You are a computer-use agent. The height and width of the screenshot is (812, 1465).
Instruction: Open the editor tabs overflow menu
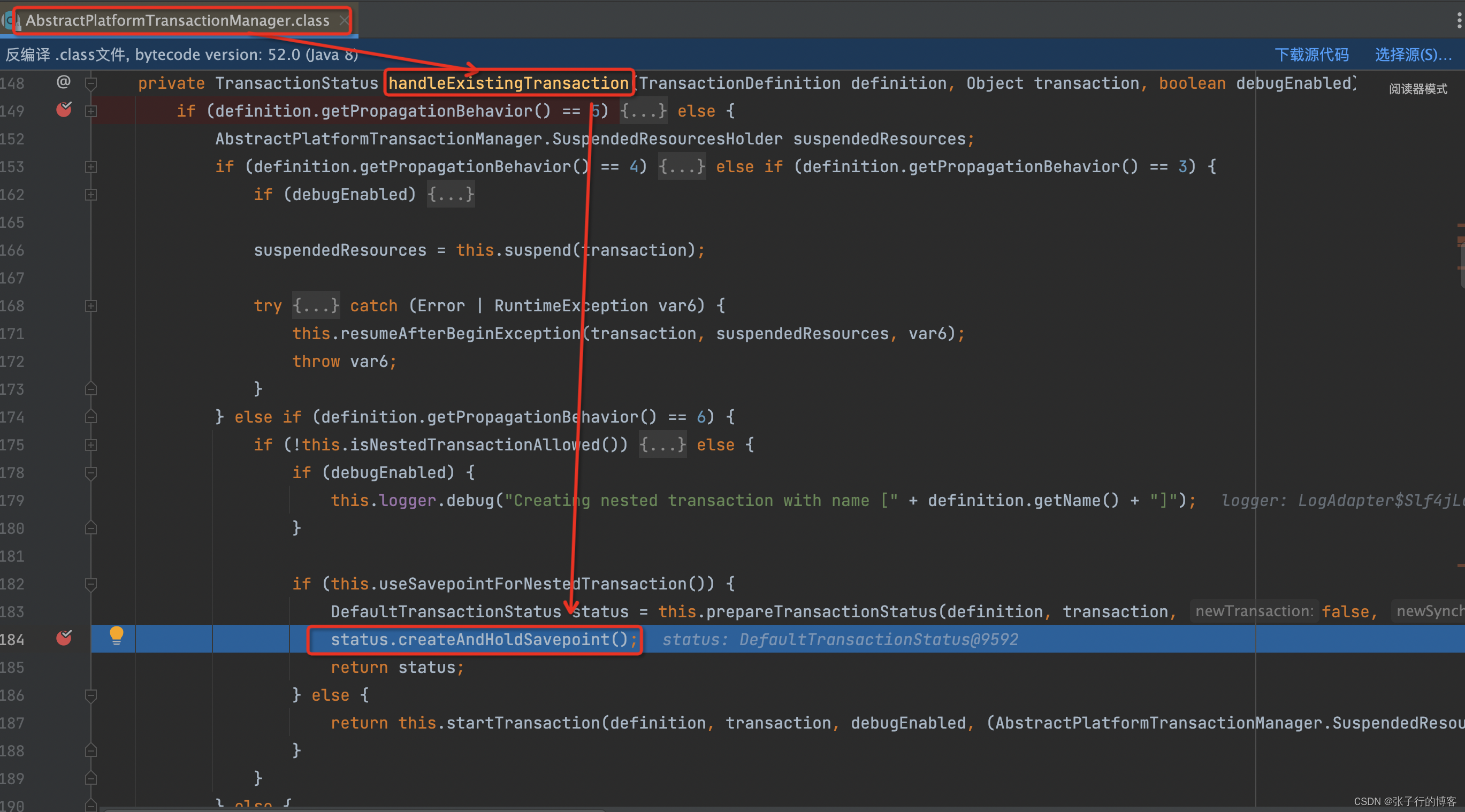(x=1458, y=20)
